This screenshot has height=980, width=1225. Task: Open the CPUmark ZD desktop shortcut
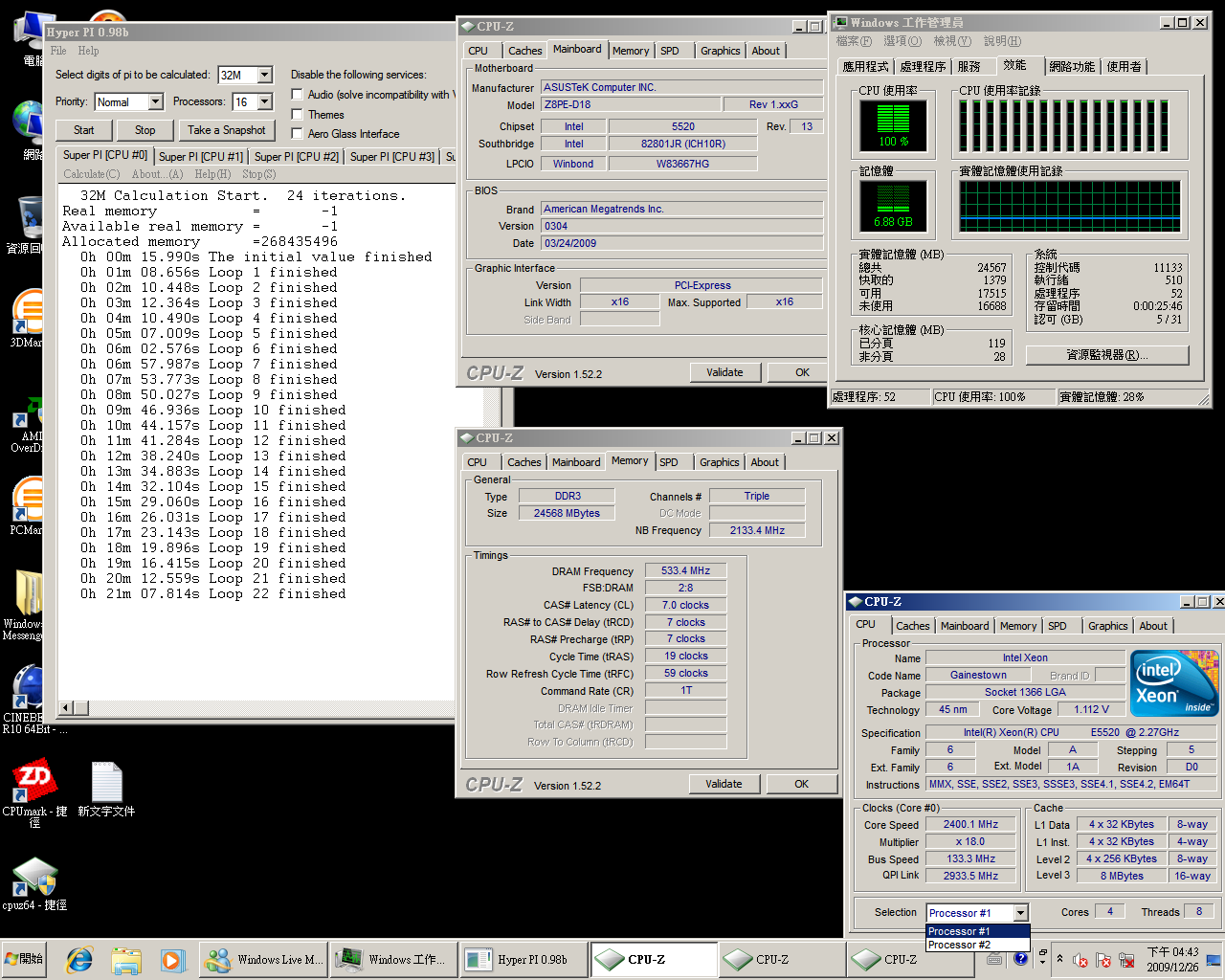(x=34, y=794)
